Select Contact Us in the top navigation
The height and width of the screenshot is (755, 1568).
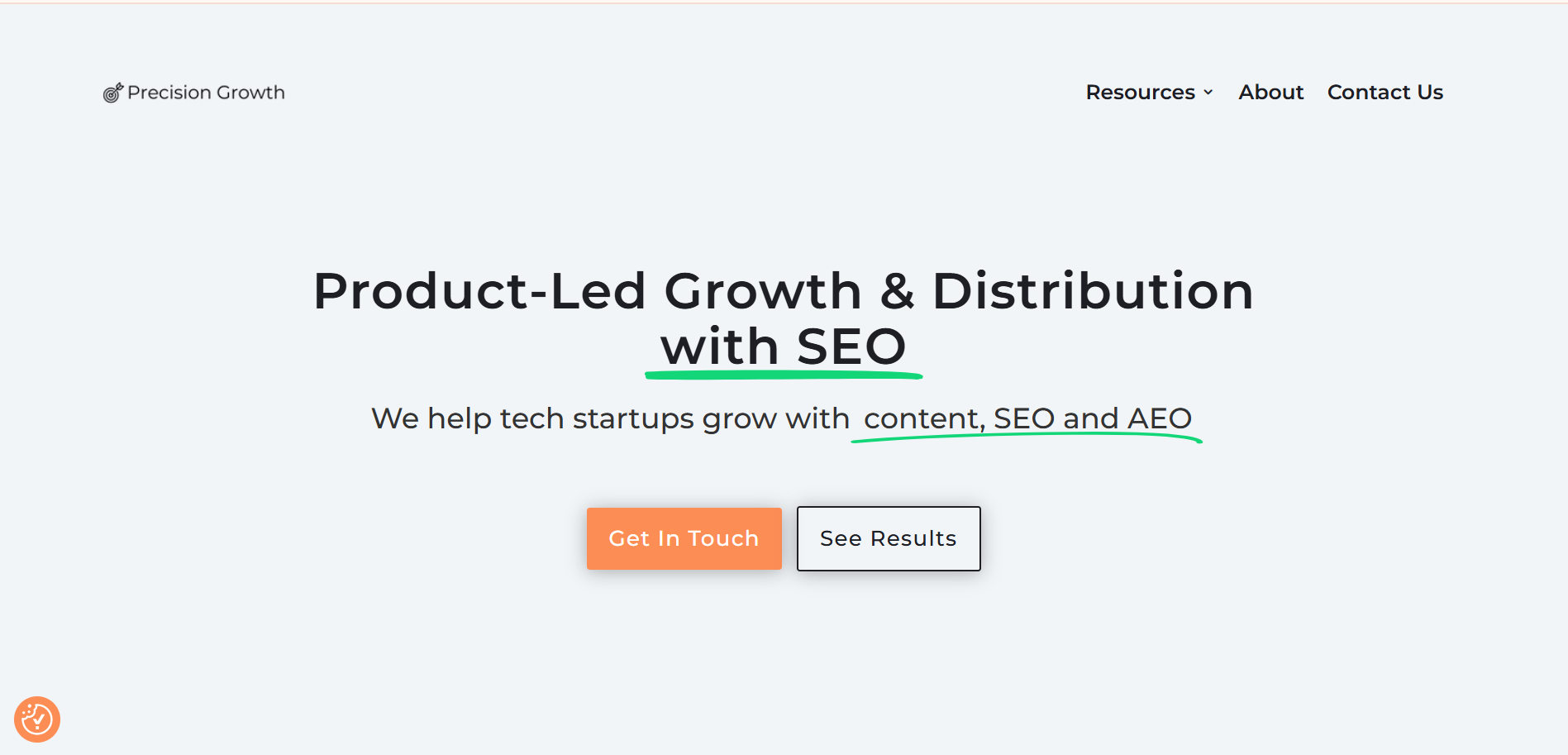1385,92
